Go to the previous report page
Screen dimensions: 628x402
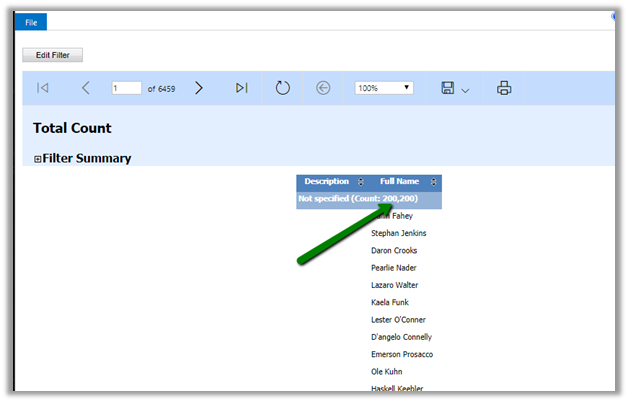point(85,88)
